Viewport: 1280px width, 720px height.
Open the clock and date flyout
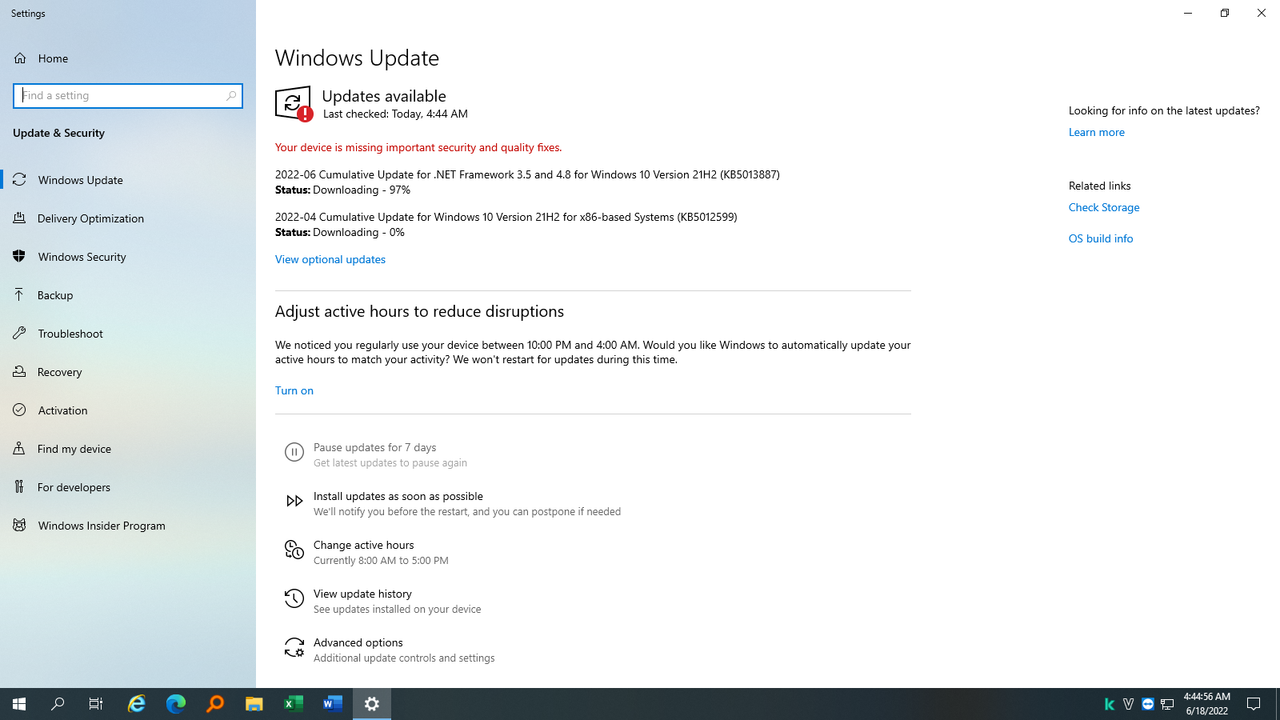[x=1207, y=704]
